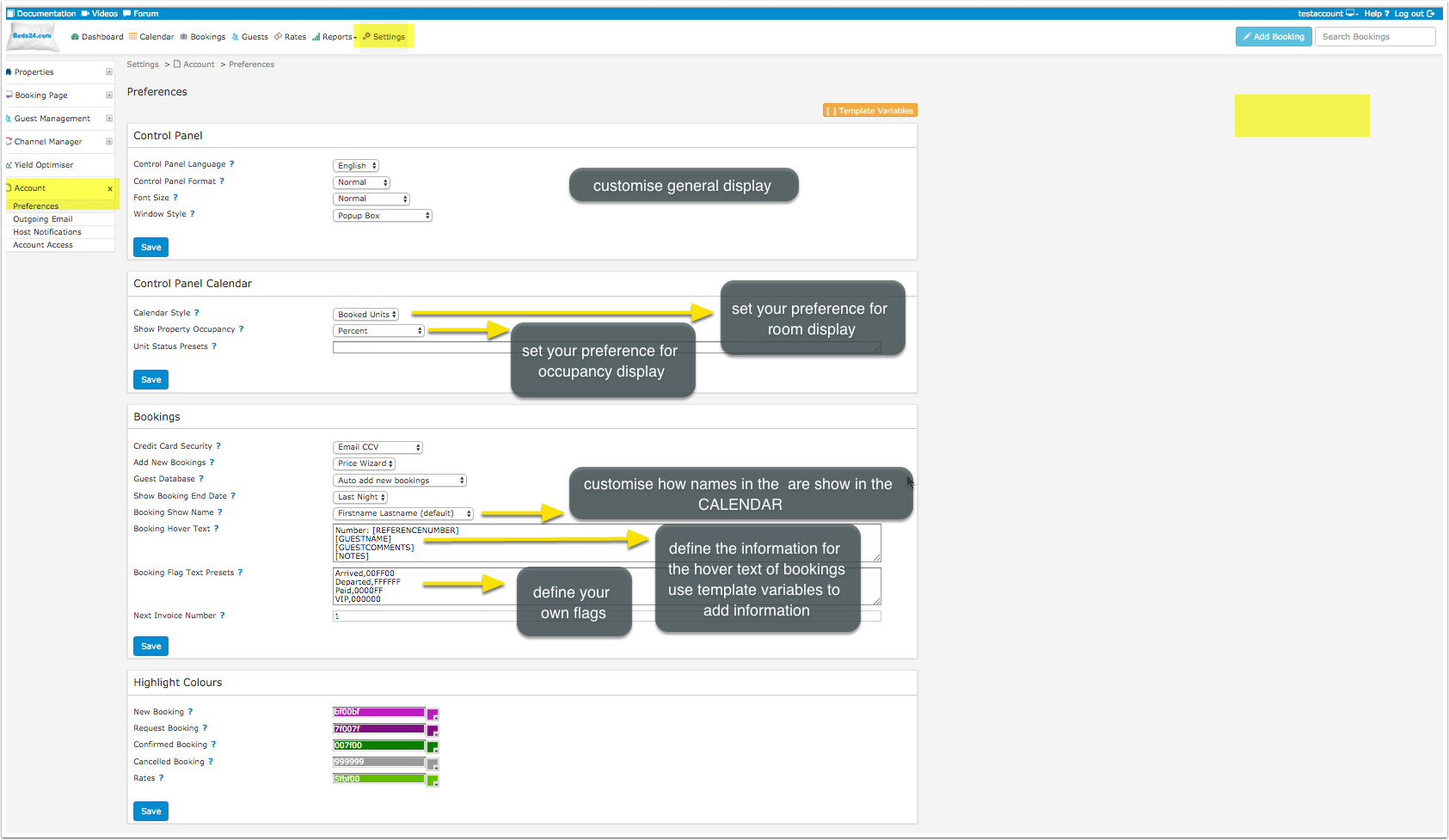Open the Forum link
Screen dimensions: 1449x840
point(141,14)
